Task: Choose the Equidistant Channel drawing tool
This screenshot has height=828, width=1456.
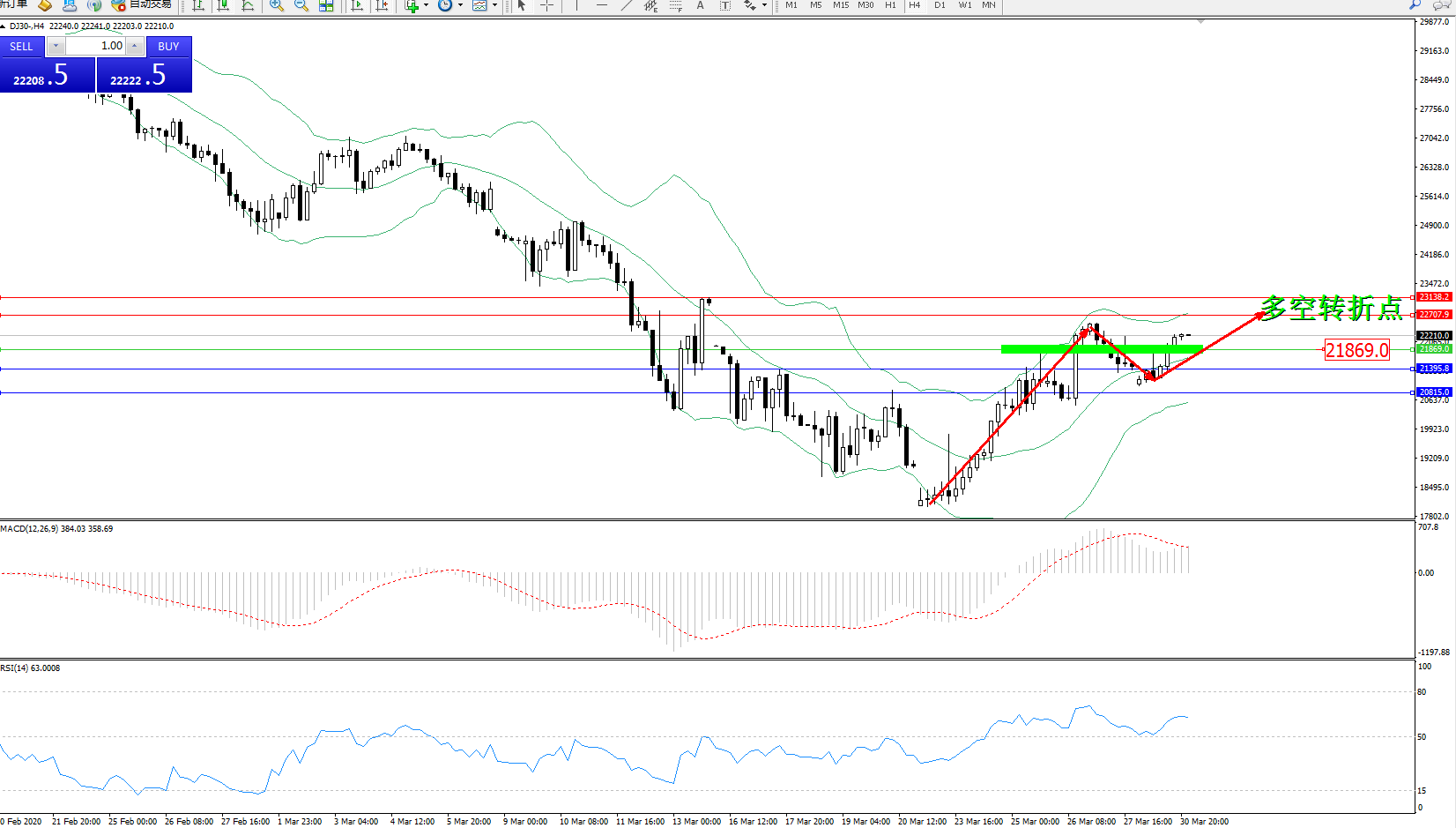Action: pyautogui.click(x=650, y=5)
